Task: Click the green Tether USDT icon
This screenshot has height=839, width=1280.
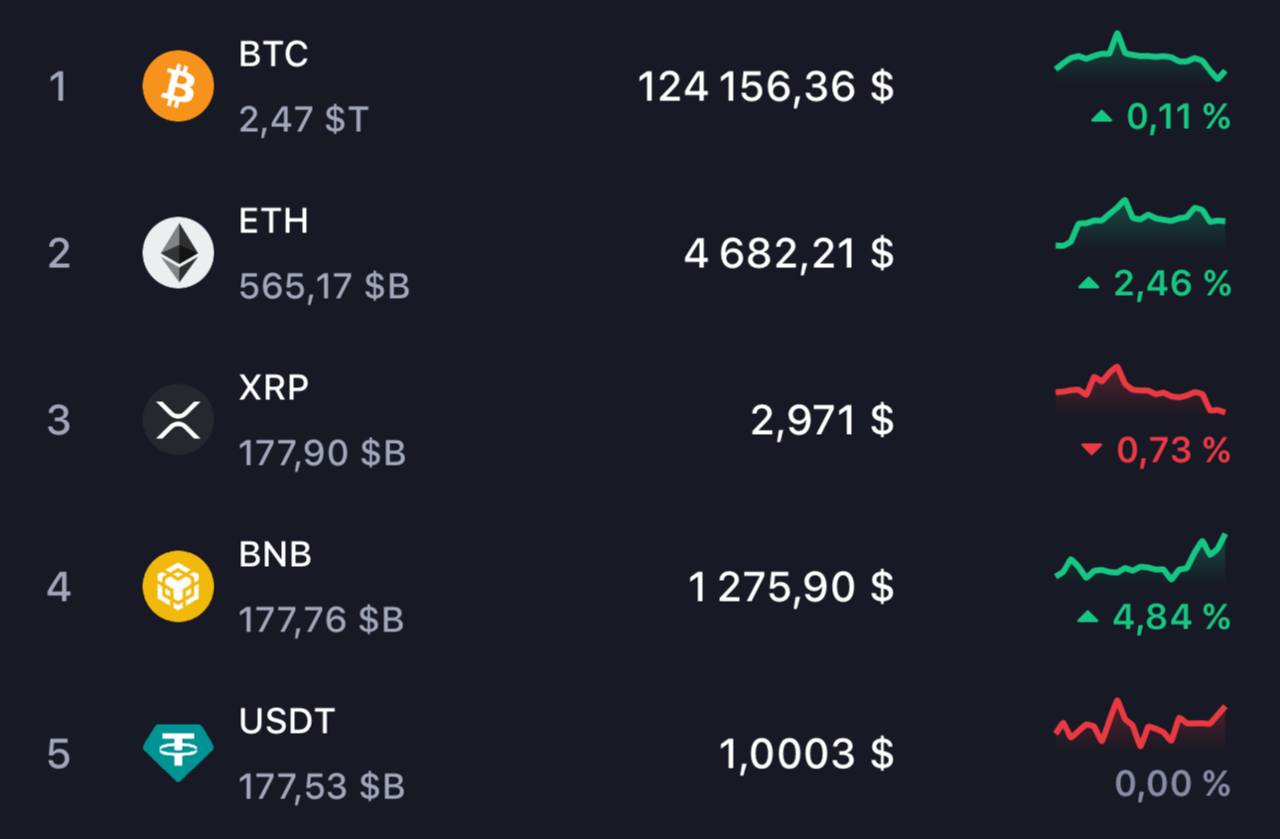Action: pos(178,752)
